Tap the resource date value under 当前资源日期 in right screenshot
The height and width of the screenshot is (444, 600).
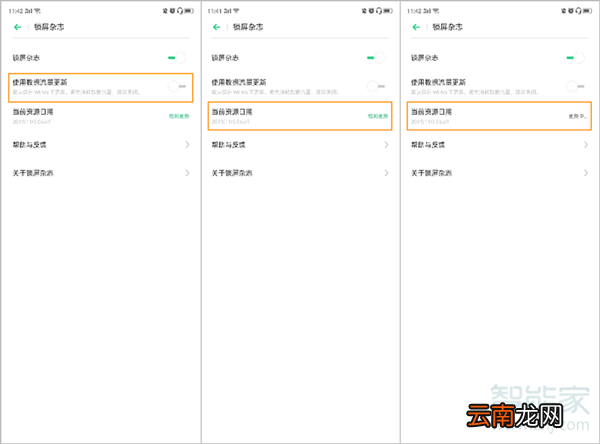tap(430, 122)
